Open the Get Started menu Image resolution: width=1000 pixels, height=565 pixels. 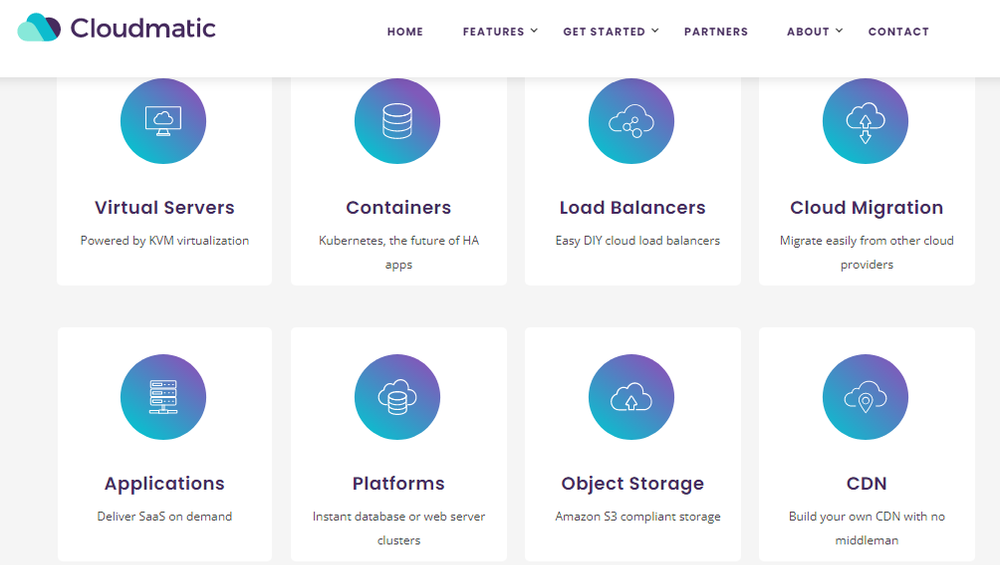(x=604, y=32)
